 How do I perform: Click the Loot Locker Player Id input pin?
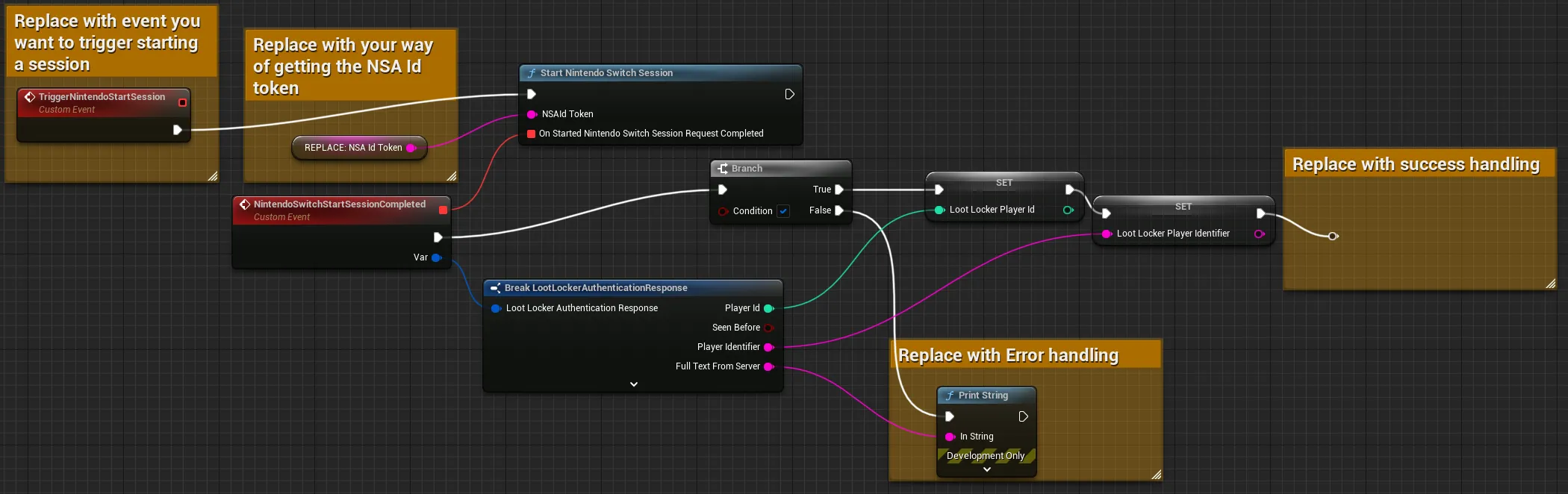[x=940, y=210]
